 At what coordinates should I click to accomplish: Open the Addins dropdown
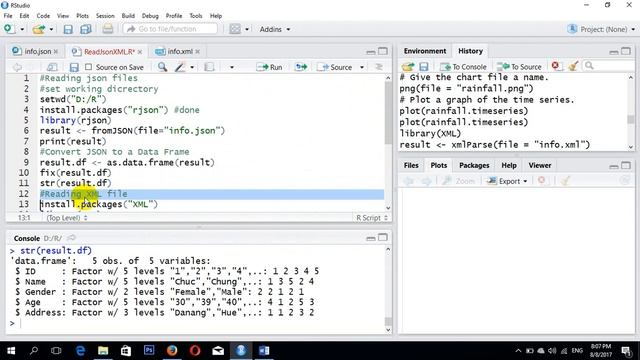point(275,29)
